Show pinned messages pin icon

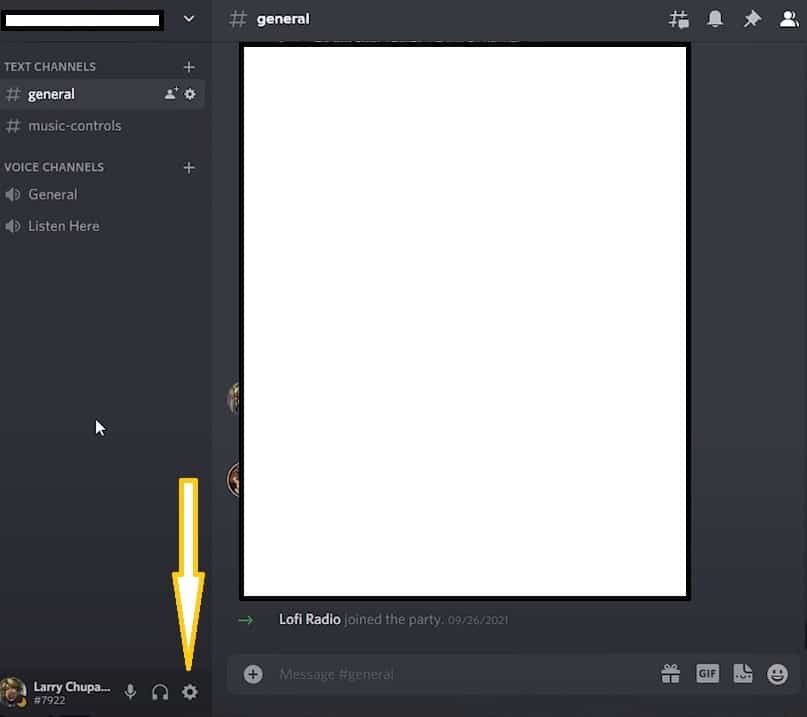752,19
